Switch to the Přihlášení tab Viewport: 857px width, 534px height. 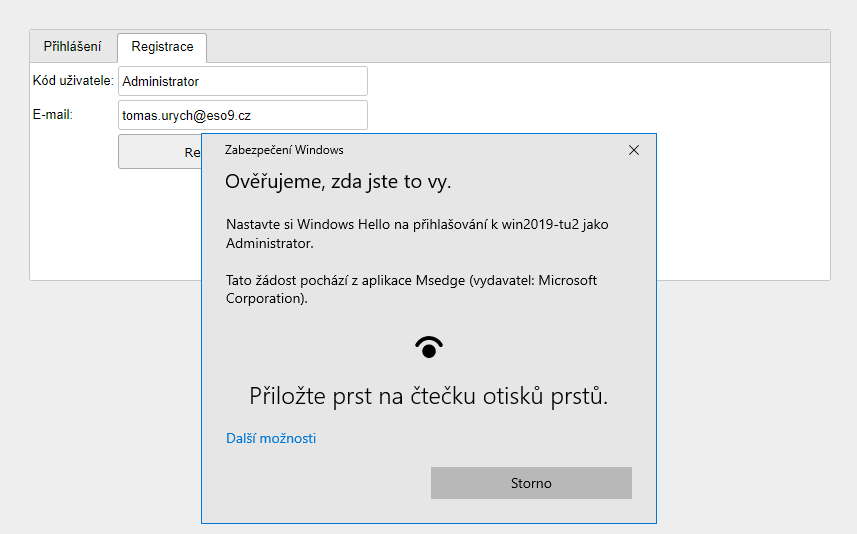click(72, 46)
